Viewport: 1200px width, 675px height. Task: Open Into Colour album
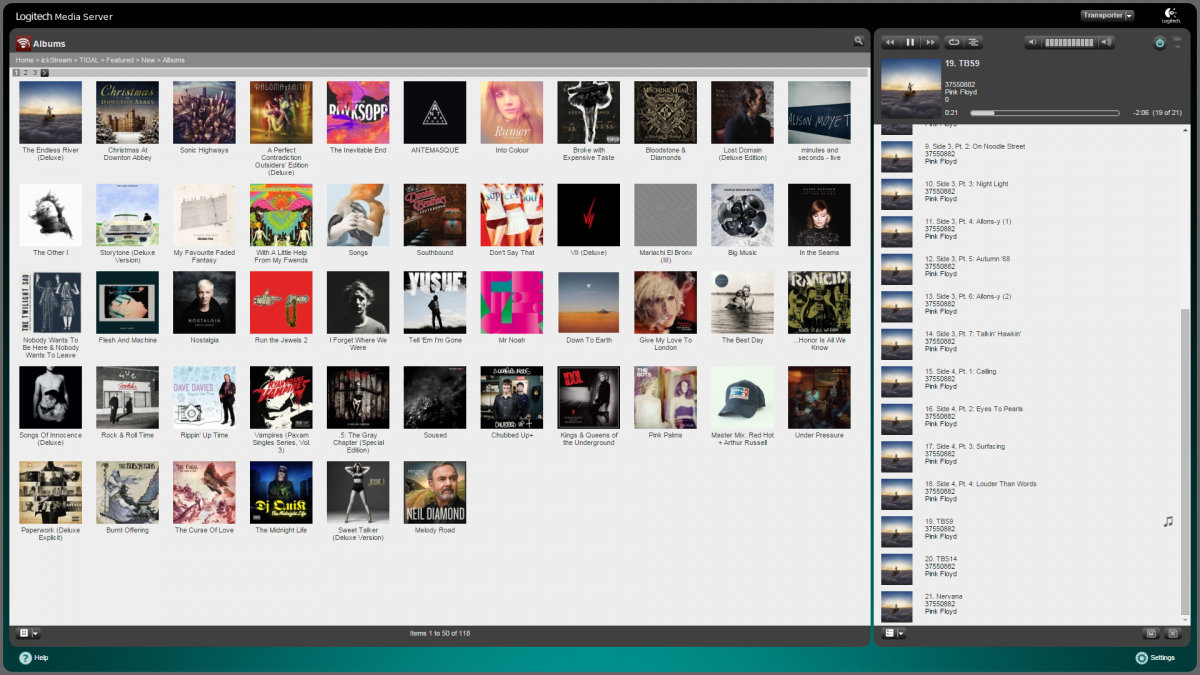(x=512, y=112)
